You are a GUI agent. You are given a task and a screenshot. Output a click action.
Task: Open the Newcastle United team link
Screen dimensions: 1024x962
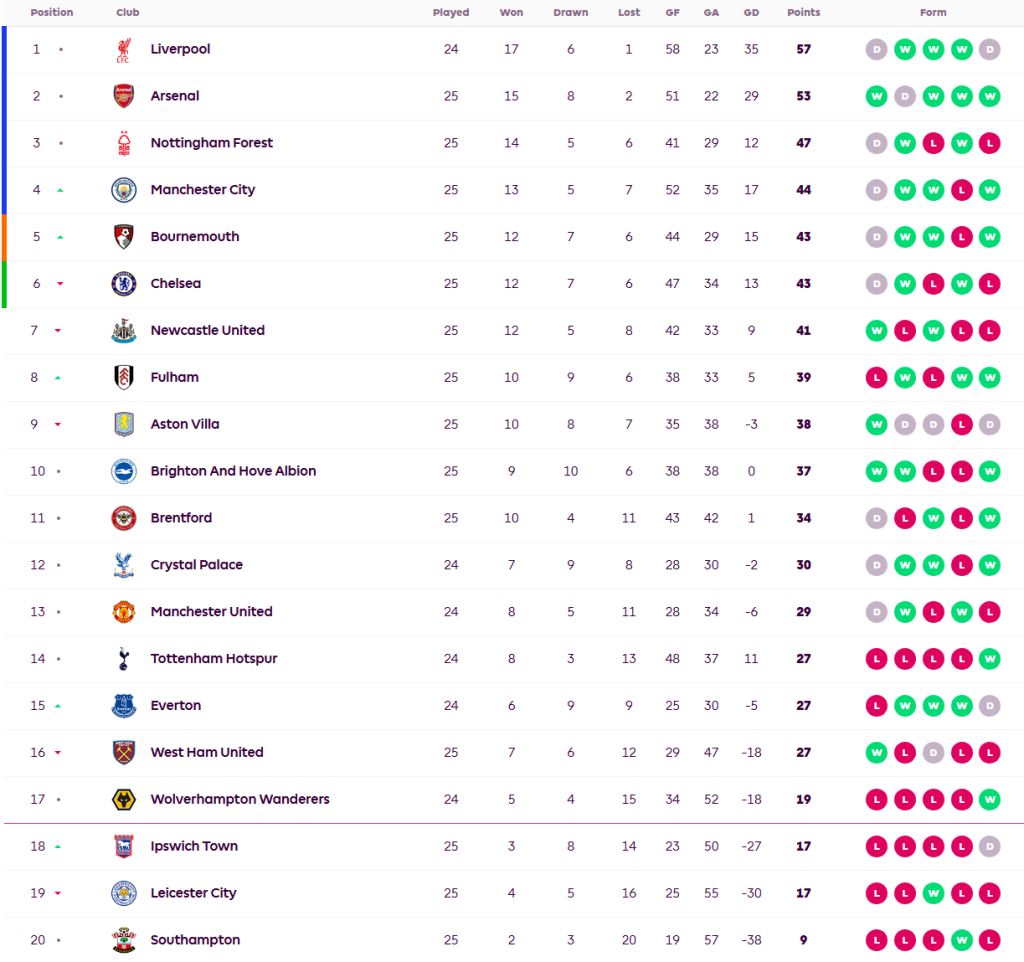pos(207,331)
